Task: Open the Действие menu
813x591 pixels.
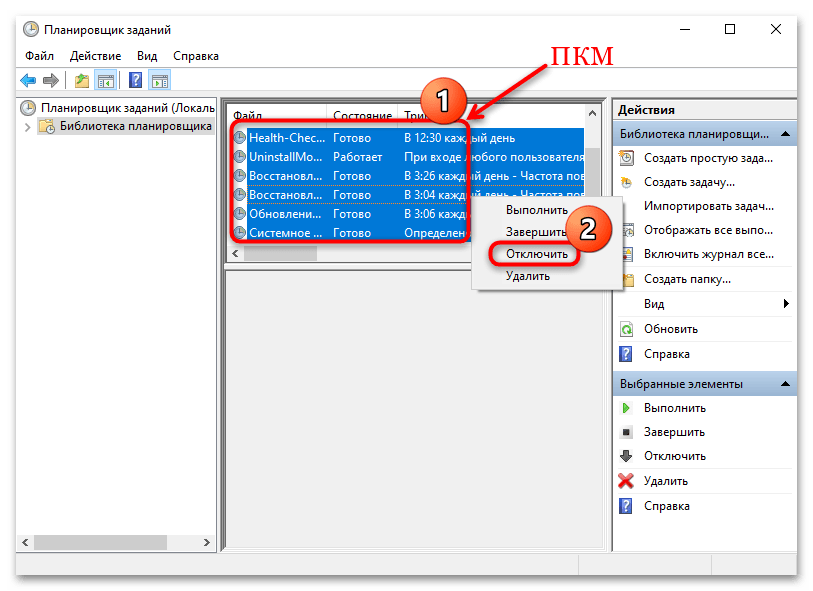Action: [x=96, y=56]
